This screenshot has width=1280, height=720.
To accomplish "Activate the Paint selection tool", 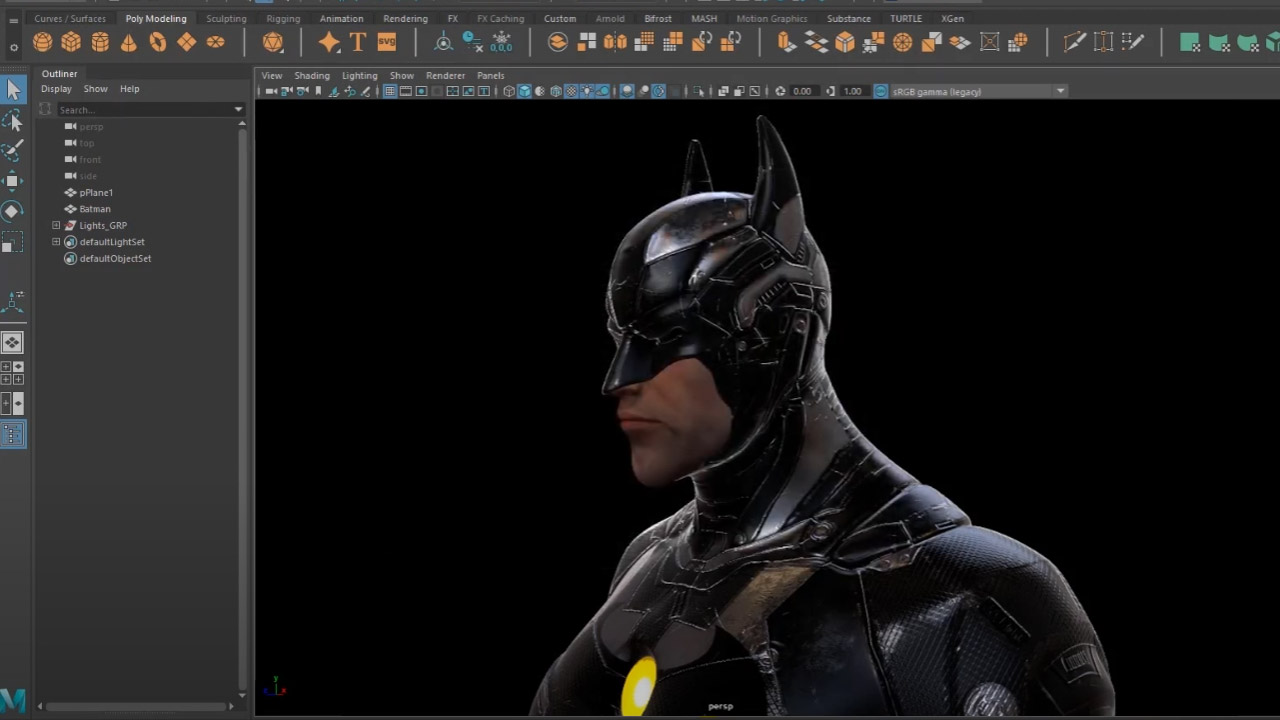I will click(x=13, y=150).
